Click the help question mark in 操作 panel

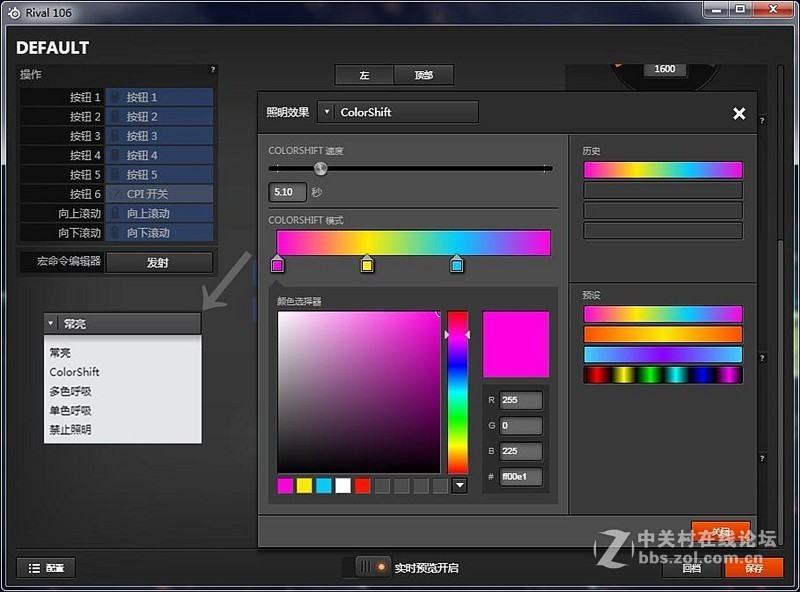pos(212,70)
